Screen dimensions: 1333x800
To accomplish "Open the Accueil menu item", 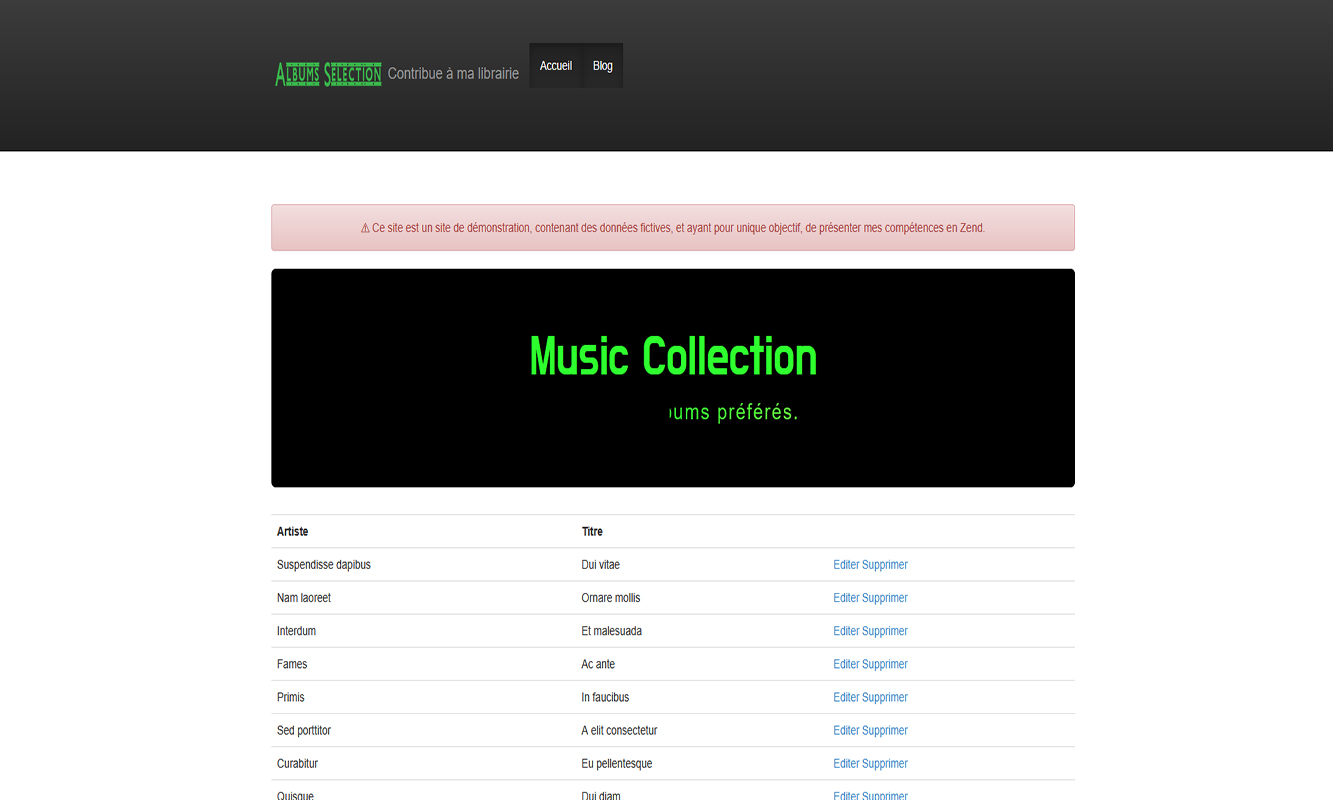I will (x=555, y=66).
